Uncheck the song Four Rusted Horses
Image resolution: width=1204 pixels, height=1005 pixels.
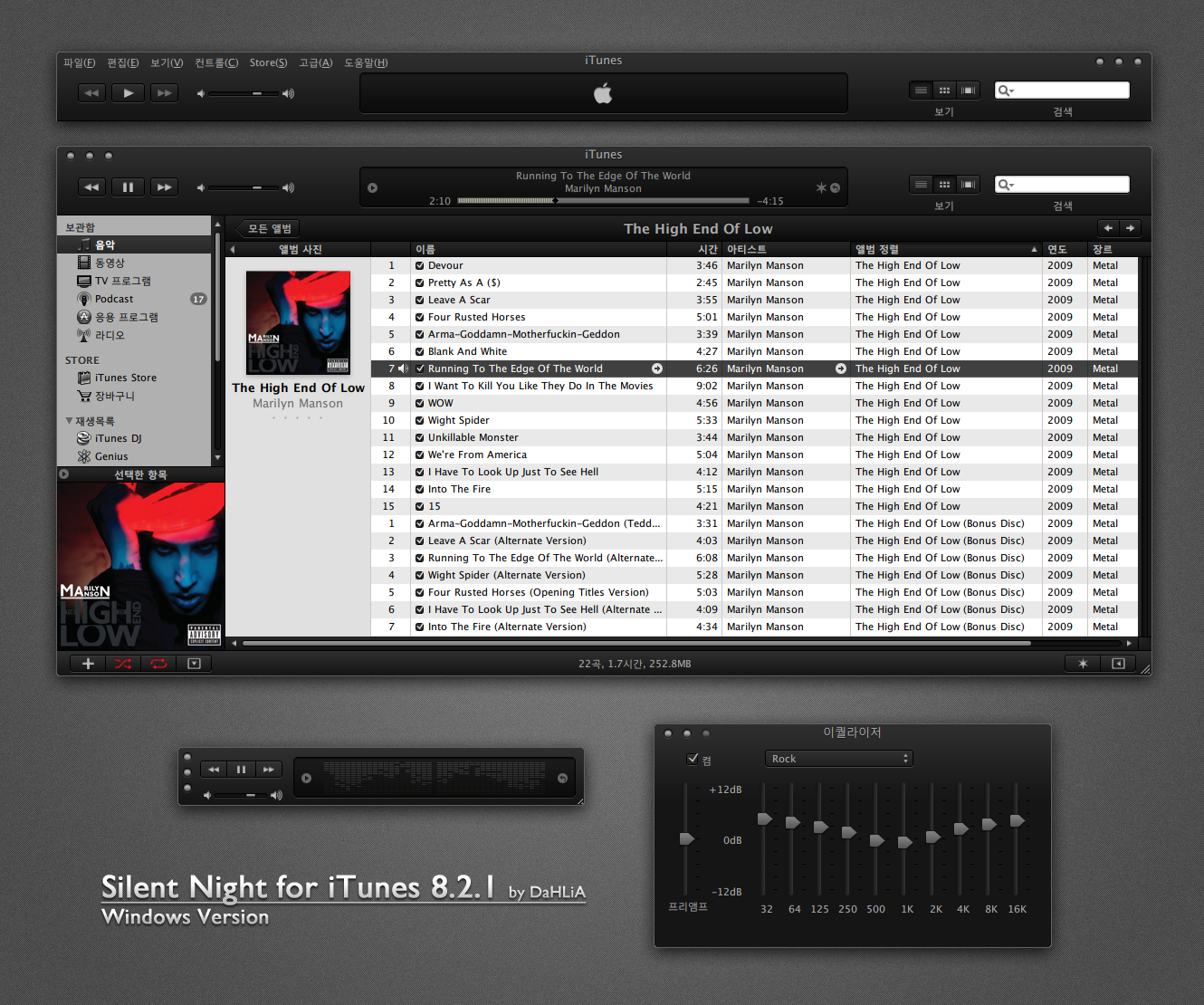[x=420, y=318]
